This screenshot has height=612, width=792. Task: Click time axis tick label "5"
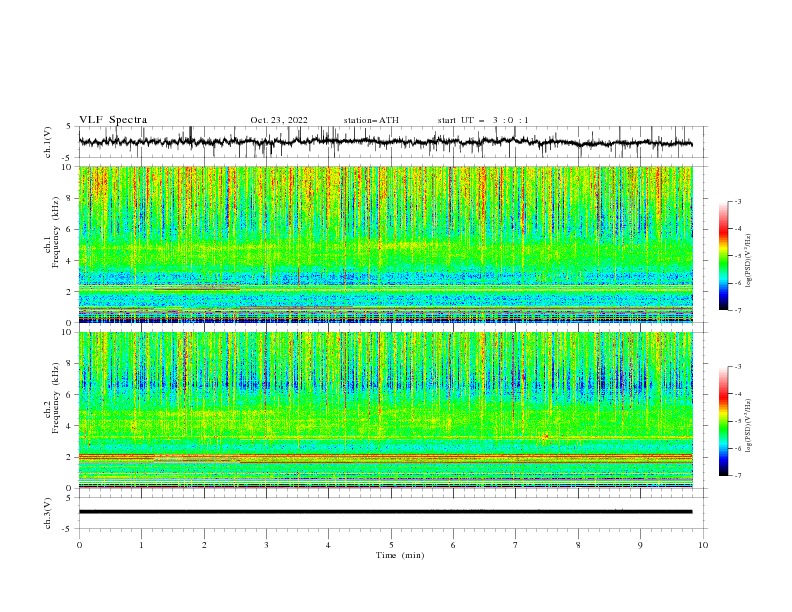tap(391, 545)
